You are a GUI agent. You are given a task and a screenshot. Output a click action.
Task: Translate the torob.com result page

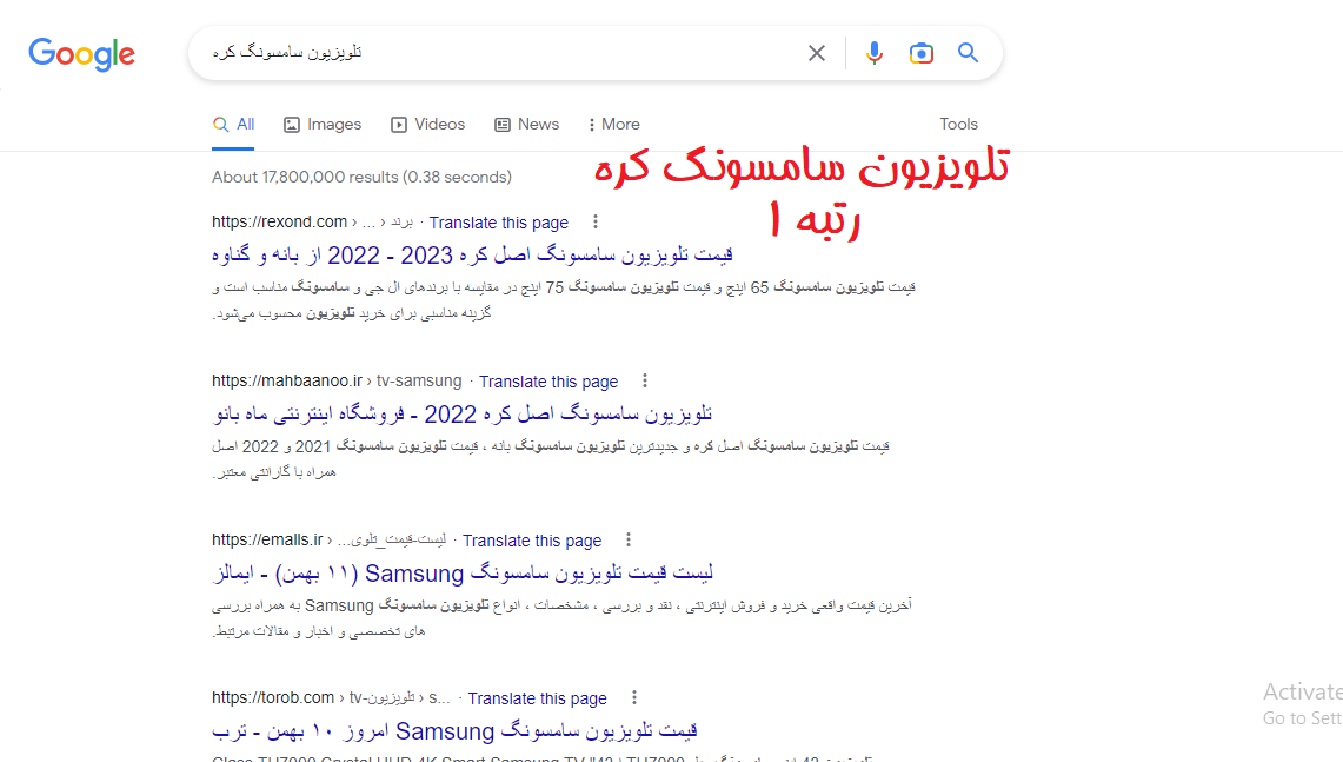coord(537,699)
